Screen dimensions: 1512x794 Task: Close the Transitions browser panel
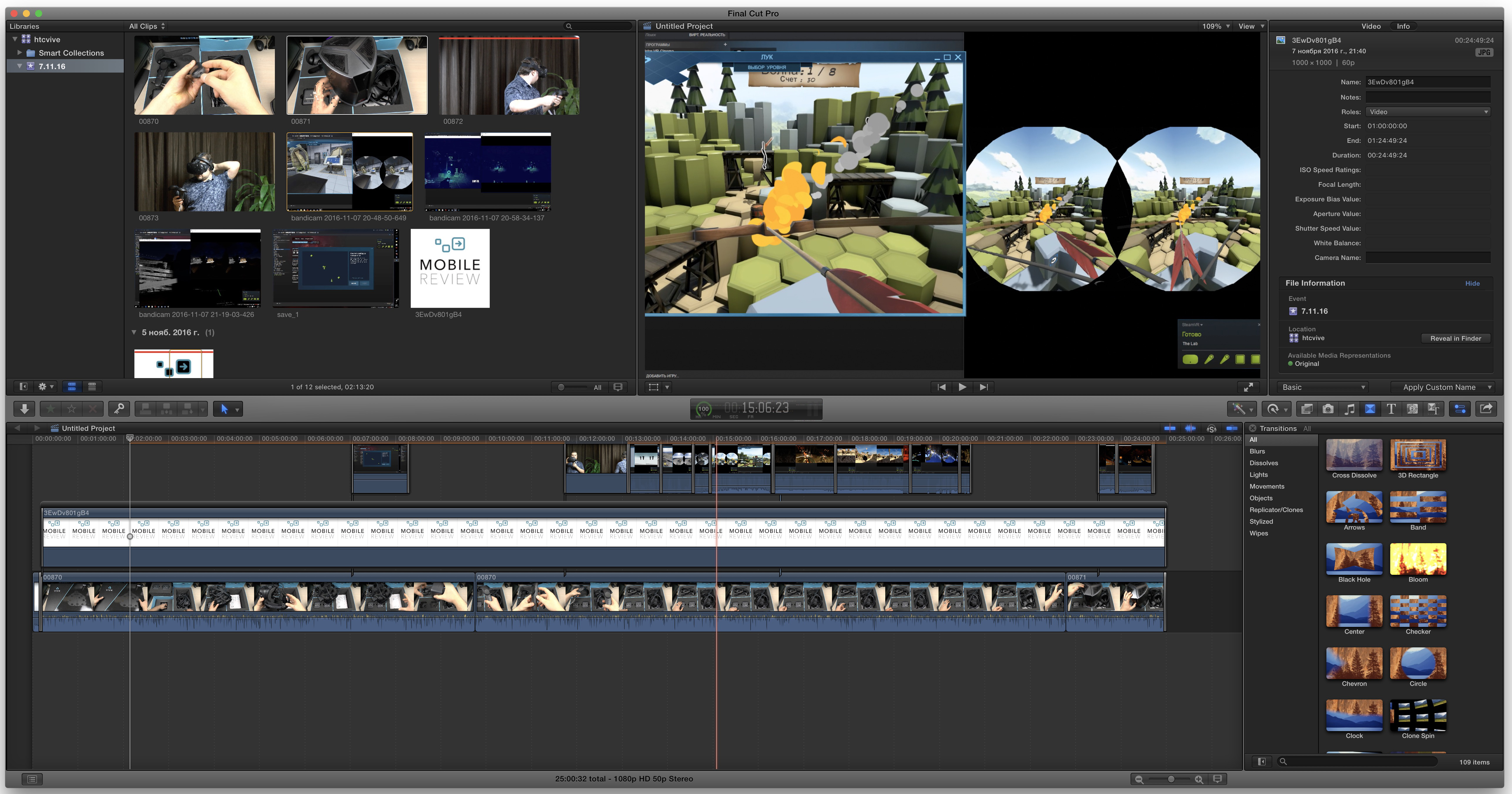[x=1253, y=428]
